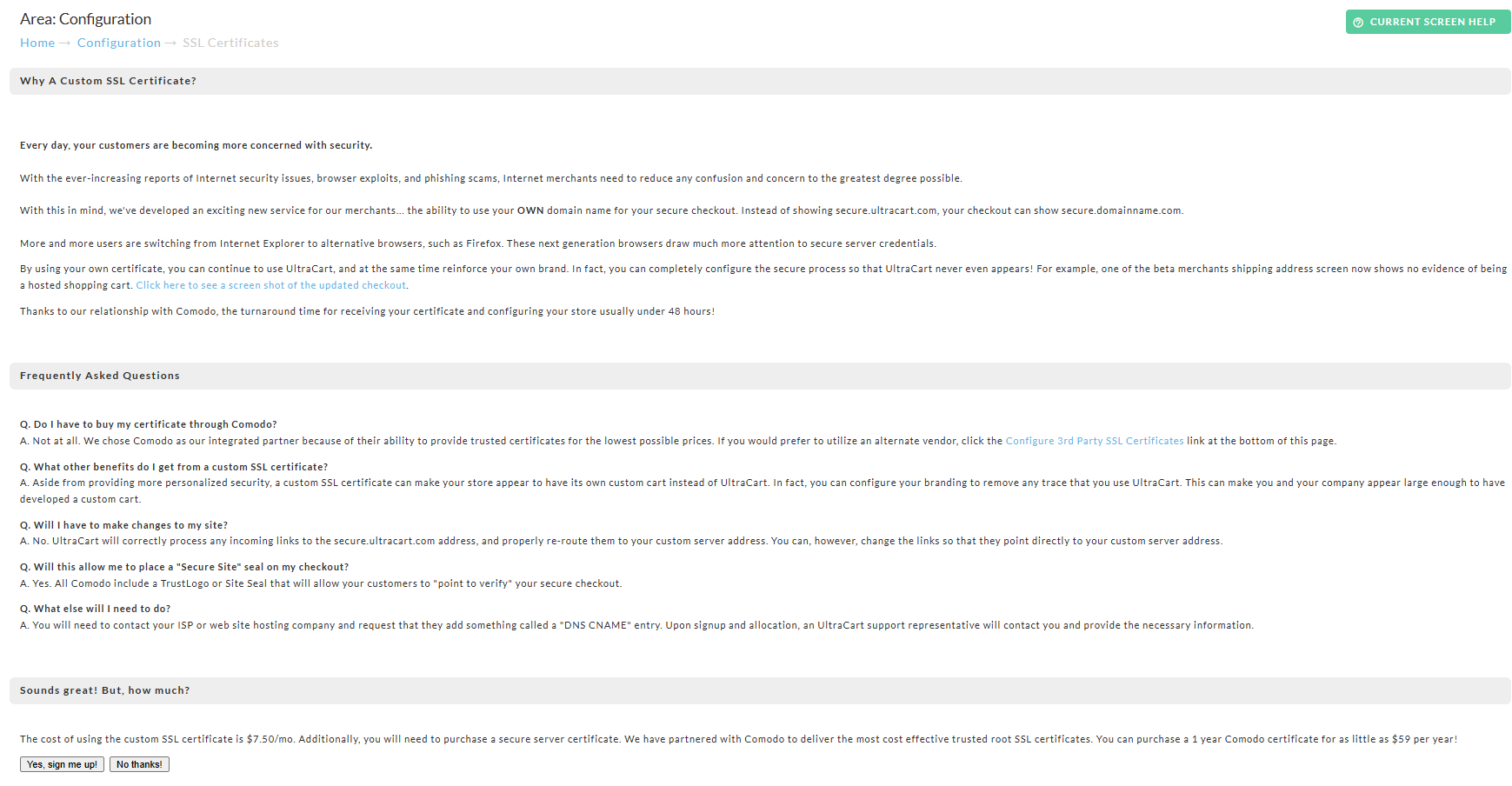
Task: Click the $7.50/mo cost paragraph
Action: pos(738,739)
